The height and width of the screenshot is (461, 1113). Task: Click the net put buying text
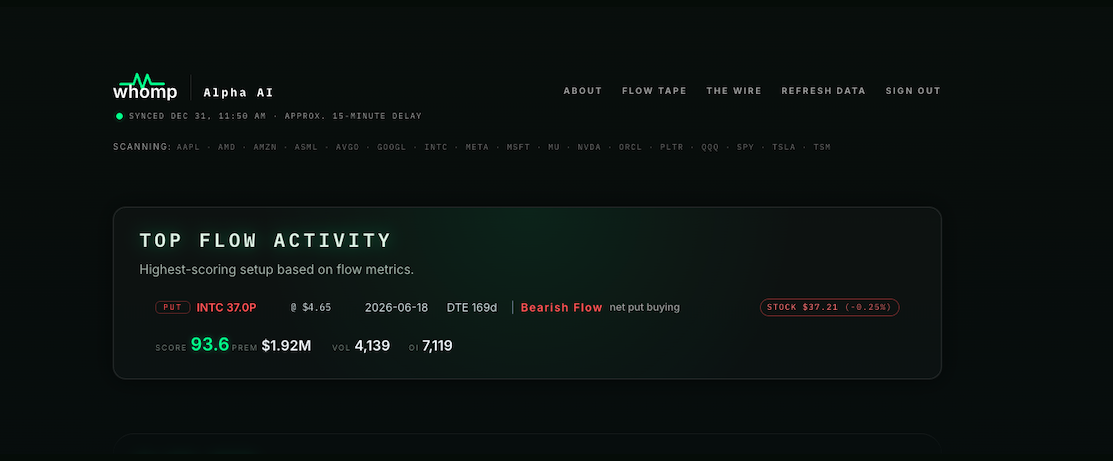[645, 308]
